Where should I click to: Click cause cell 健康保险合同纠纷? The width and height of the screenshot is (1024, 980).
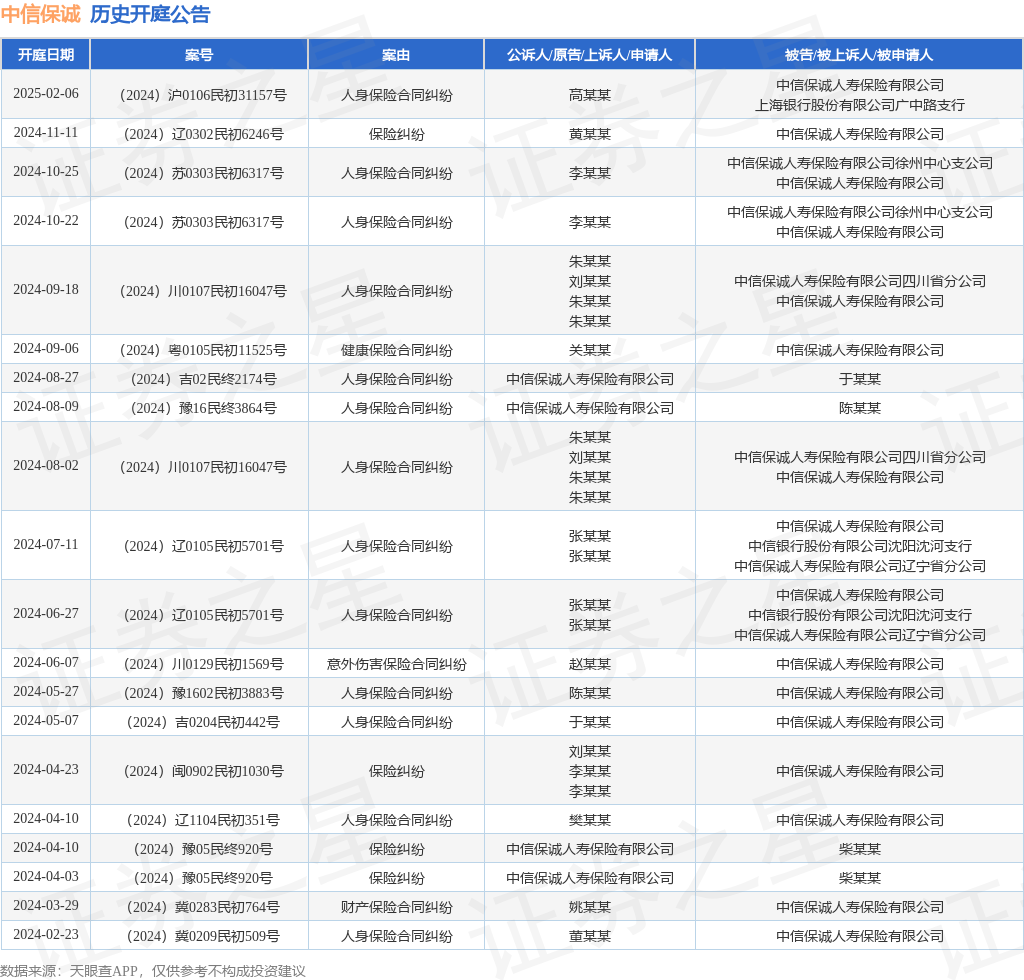point(396,351)
